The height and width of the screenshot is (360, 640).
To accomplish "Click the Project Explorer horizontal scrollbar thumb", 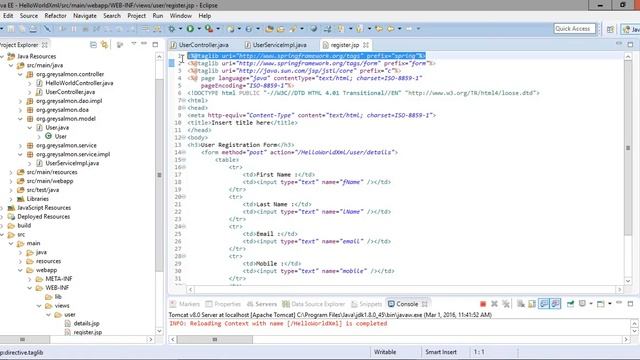I will coord(23,340).
